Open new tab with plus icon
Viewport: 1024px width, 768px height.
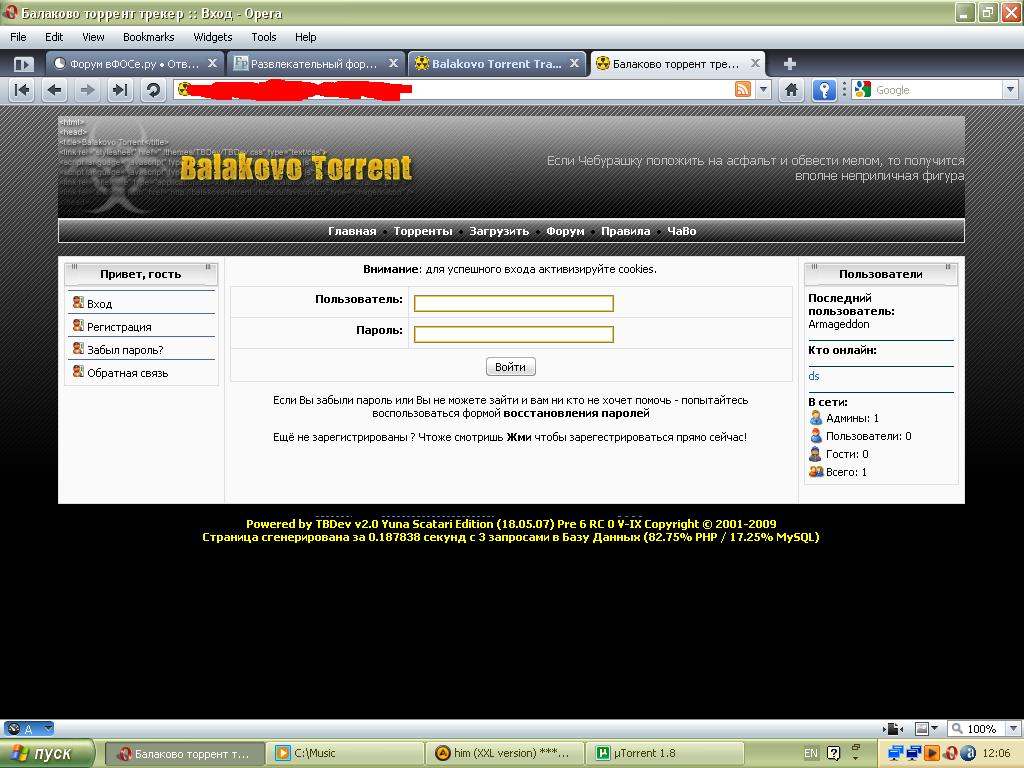click(x=789, y=64)
